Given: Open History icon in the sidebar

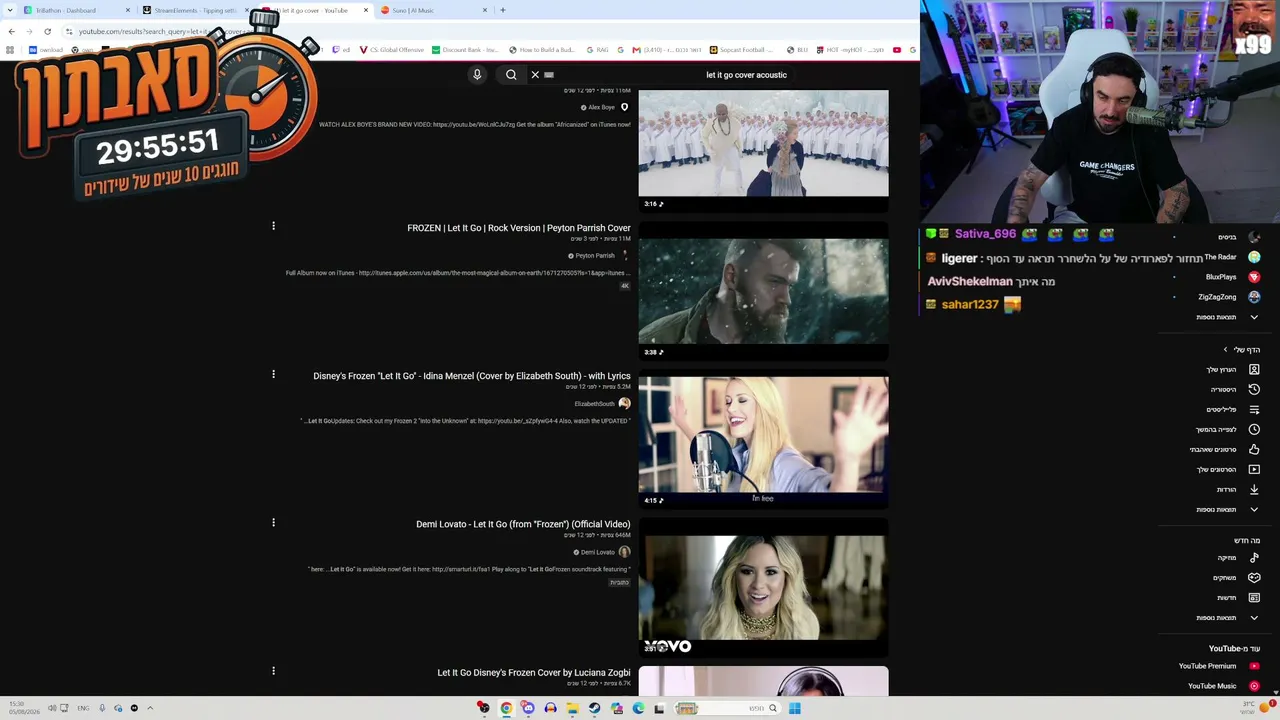Looking at the screenshot, I should (1254, 390).
